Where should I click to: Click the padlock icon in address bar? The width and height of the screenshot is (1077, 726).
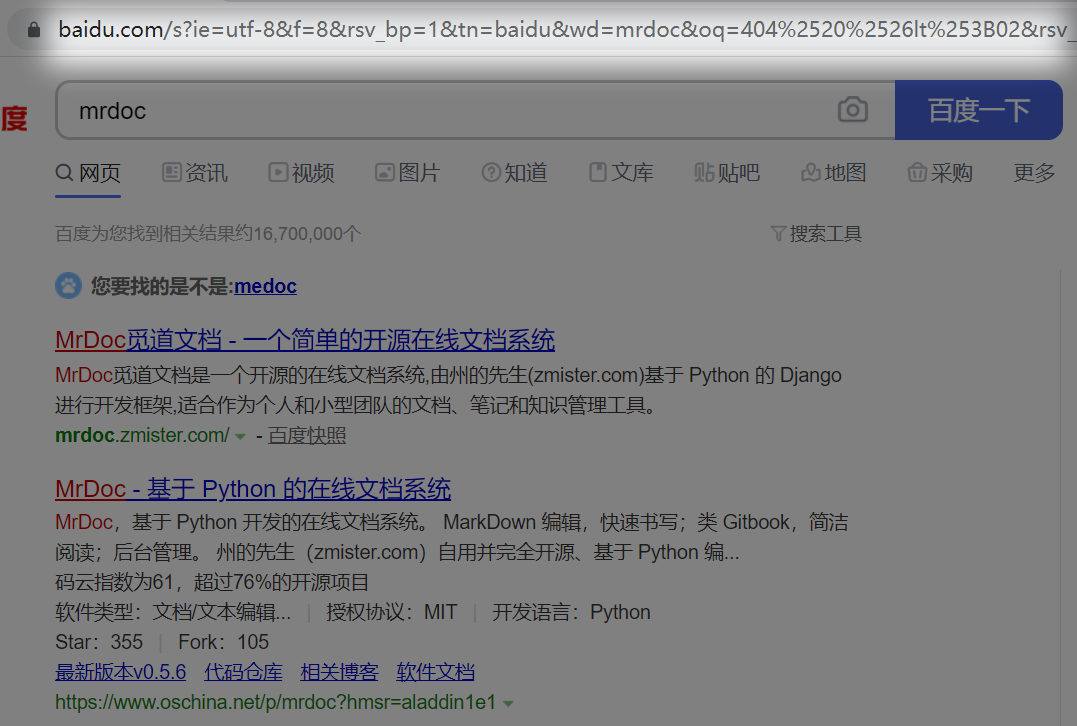[x=34, y=30]
